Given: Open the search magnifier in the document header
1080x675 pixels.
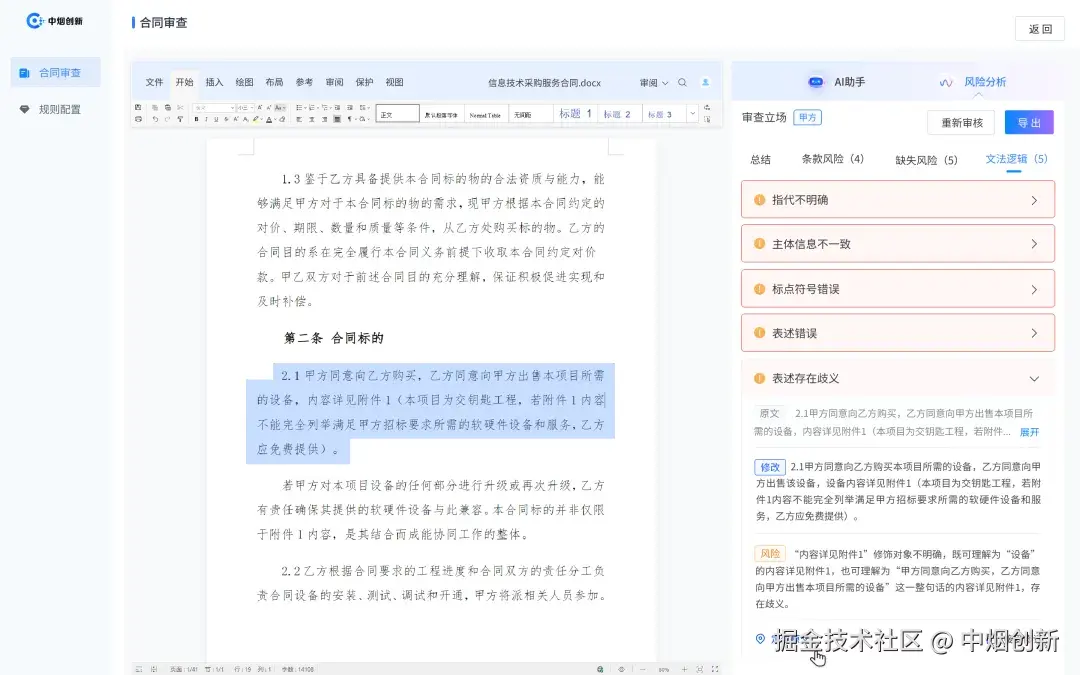Looking at the screenshot, I should tap(681, 84).
